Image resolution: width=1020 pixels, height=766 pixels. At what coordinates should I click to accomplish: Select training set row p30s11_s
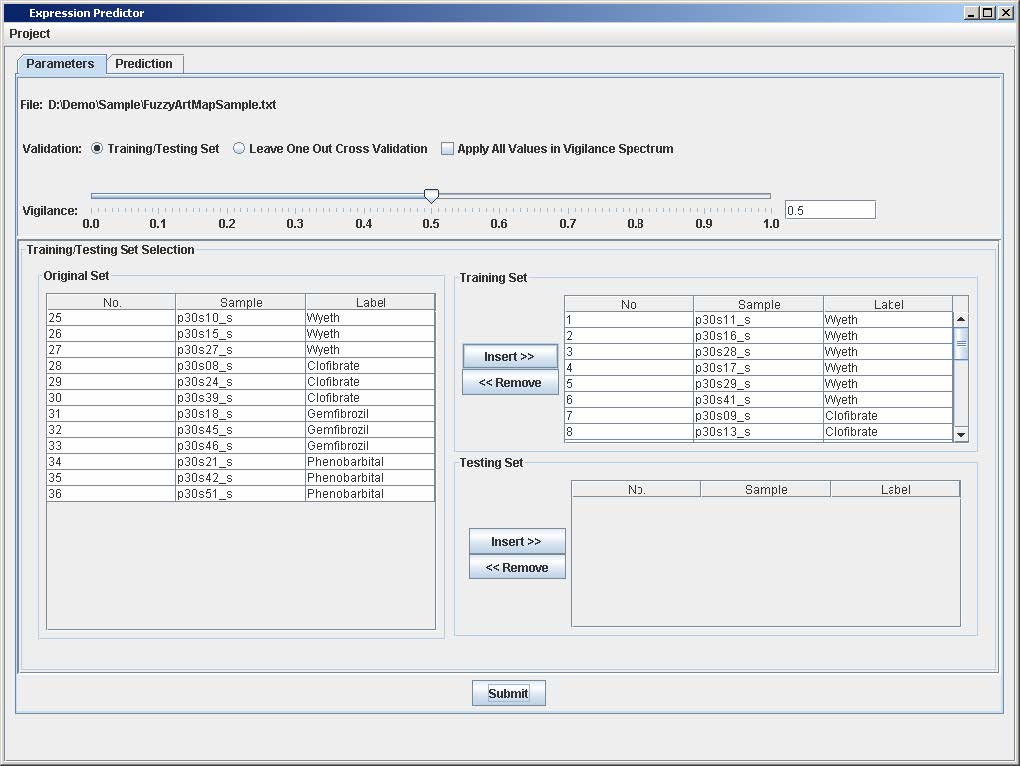[758, 320]
